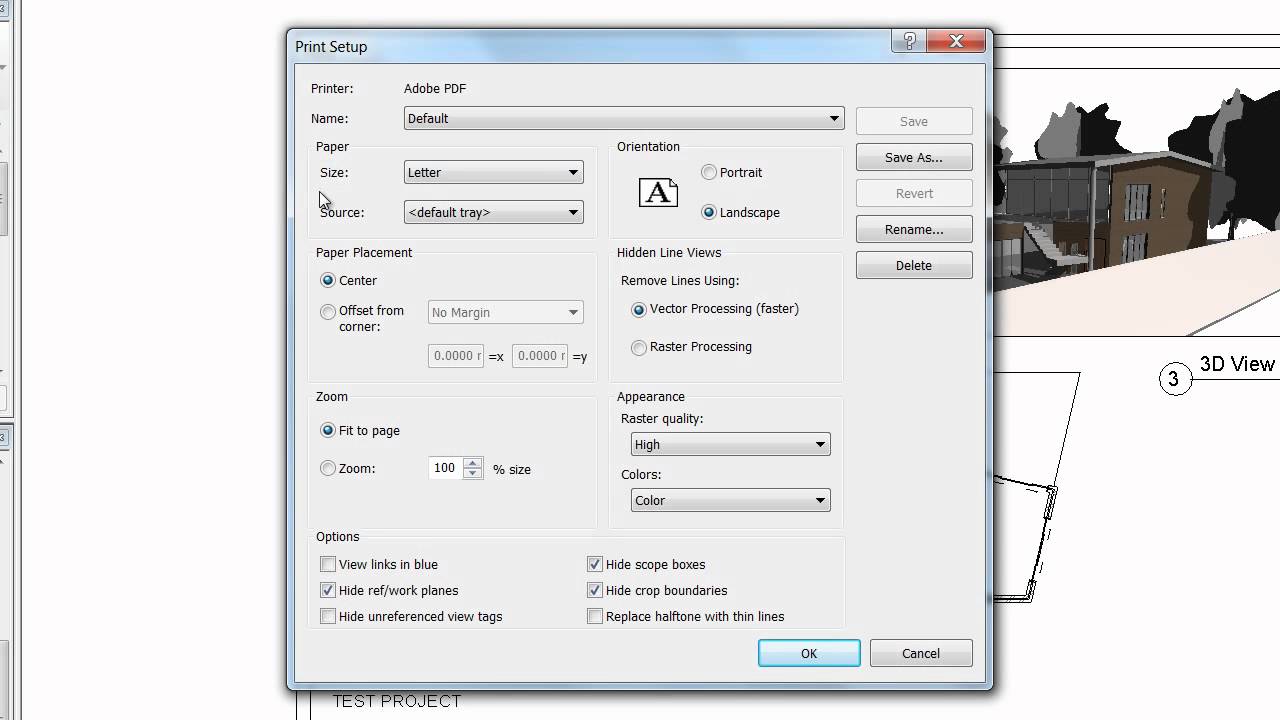1280x720 pixels.
Task: Decrease zoom percentage with down arrow
Action: (x=473, y=474)
